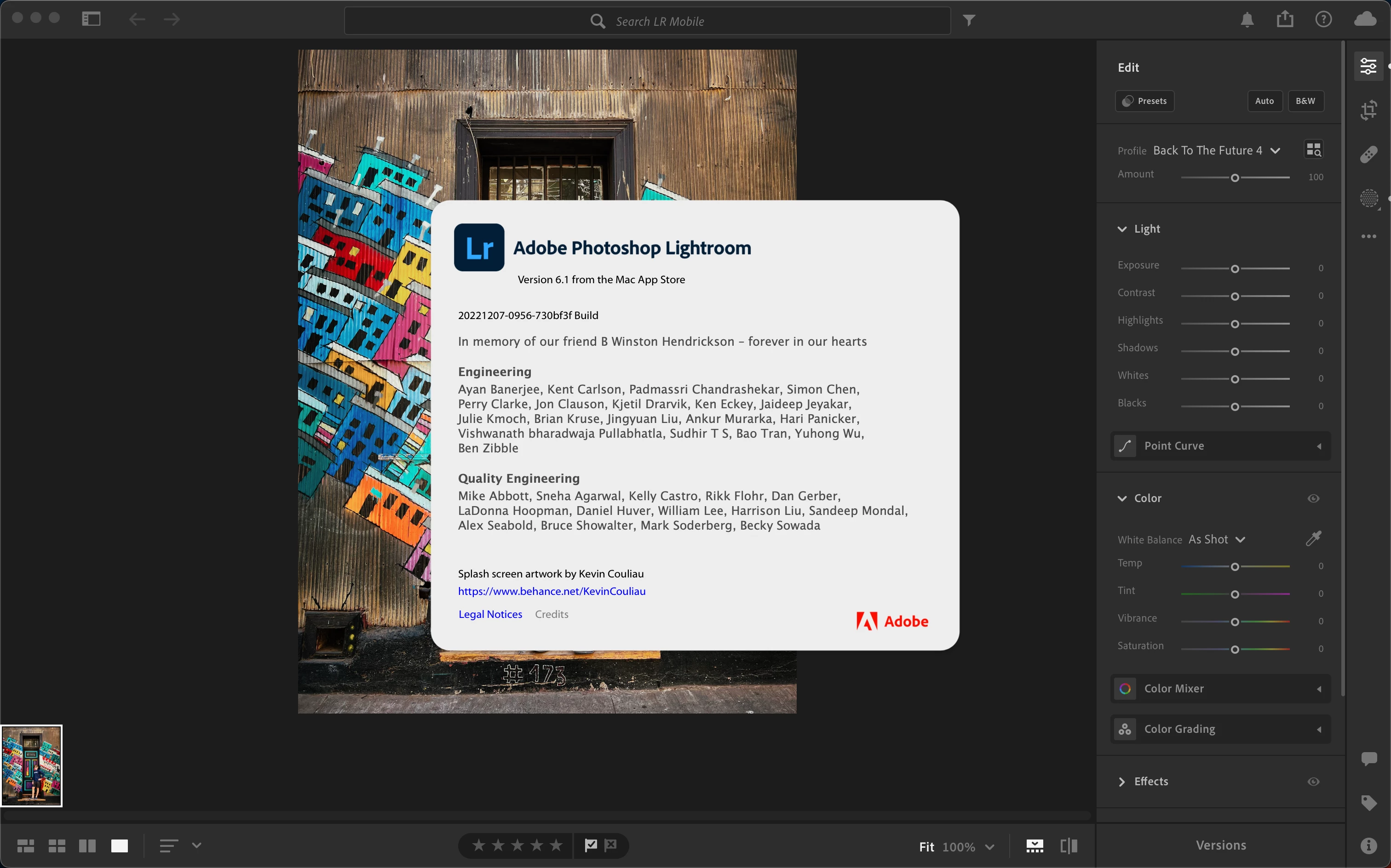Click the Exposure slider handle
Image resolution: width=1391 pixels, height=868 pixels.
tap(1234, 268)
